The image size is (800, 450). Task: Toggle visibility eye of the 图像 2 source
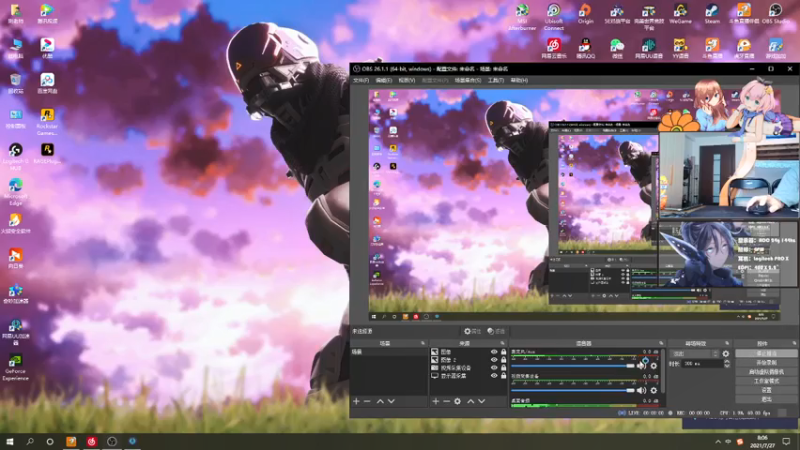[x=494, y=360]
